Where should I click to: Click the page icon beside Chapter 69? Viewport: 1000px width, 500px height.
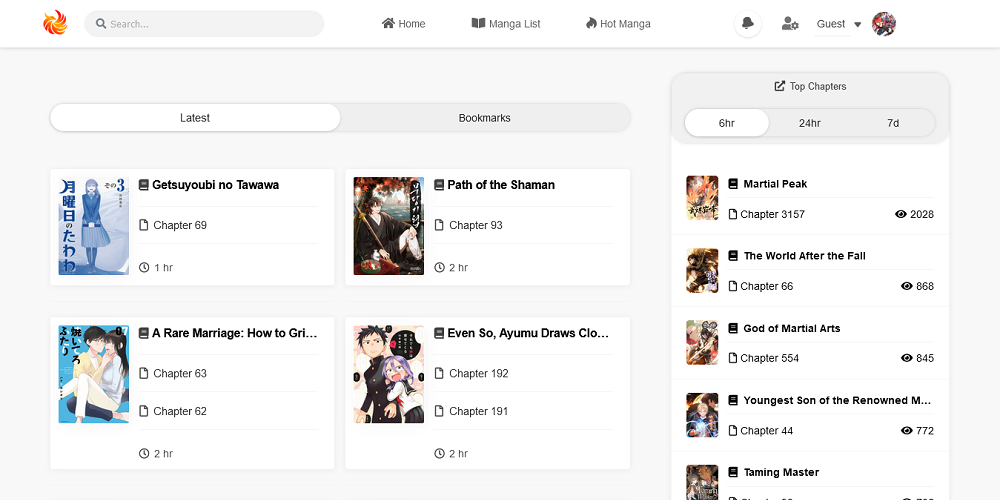click(x=143, y=224)
